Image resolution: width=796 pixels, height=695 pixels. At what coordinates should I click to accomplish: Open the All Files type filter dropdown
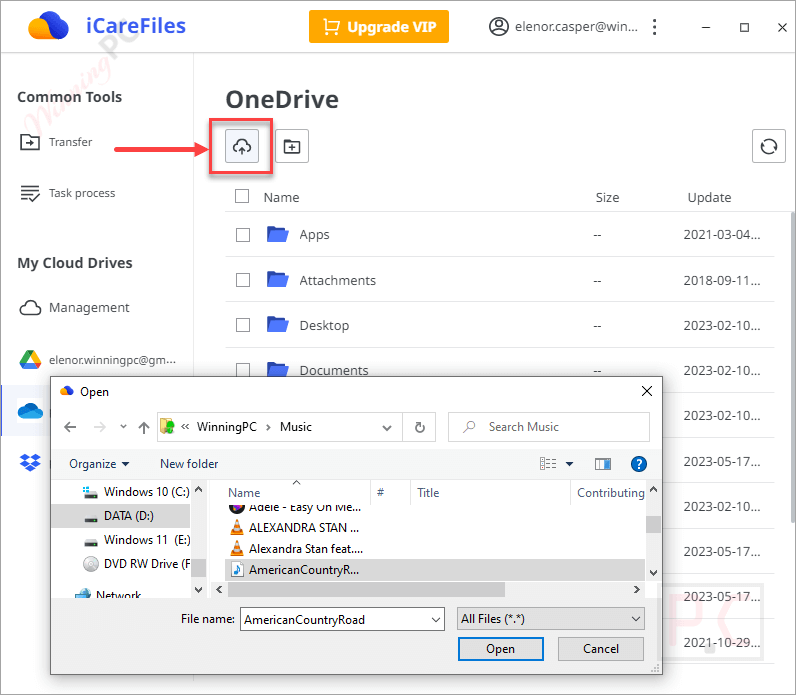tap(550, 619)
